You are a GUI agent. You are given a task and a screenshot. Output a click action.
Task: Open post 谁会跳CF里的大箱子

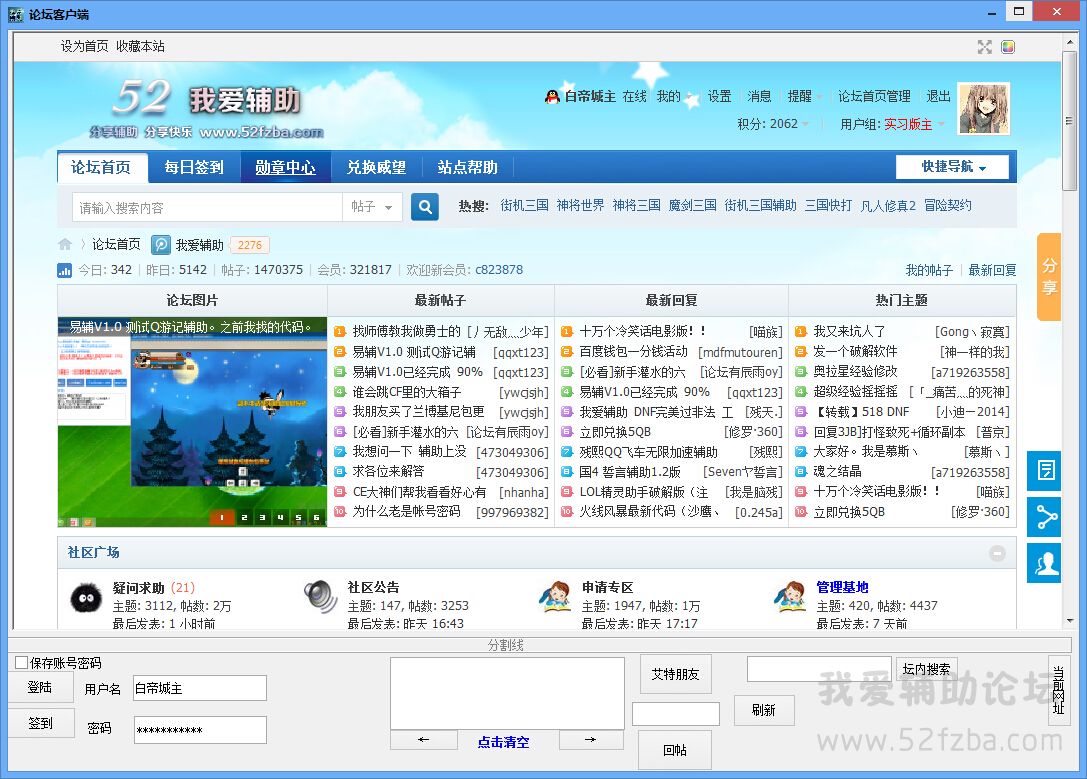coord(407,392)
